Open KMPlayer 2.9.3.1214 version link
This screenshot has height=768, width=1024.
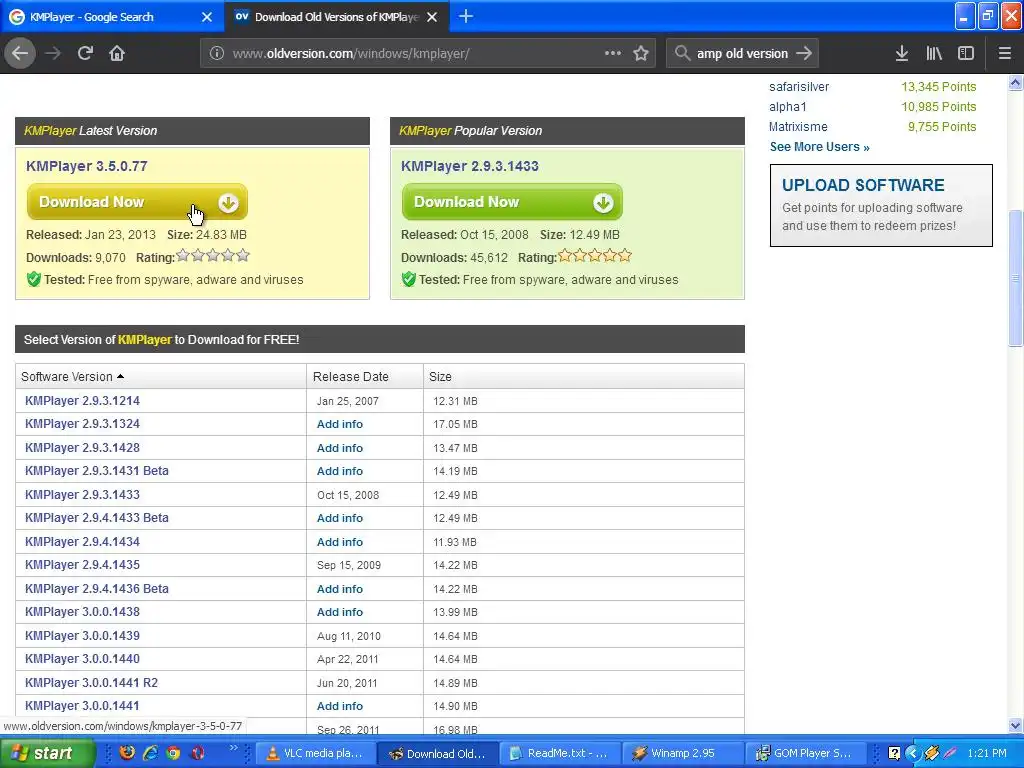point(82,401)
